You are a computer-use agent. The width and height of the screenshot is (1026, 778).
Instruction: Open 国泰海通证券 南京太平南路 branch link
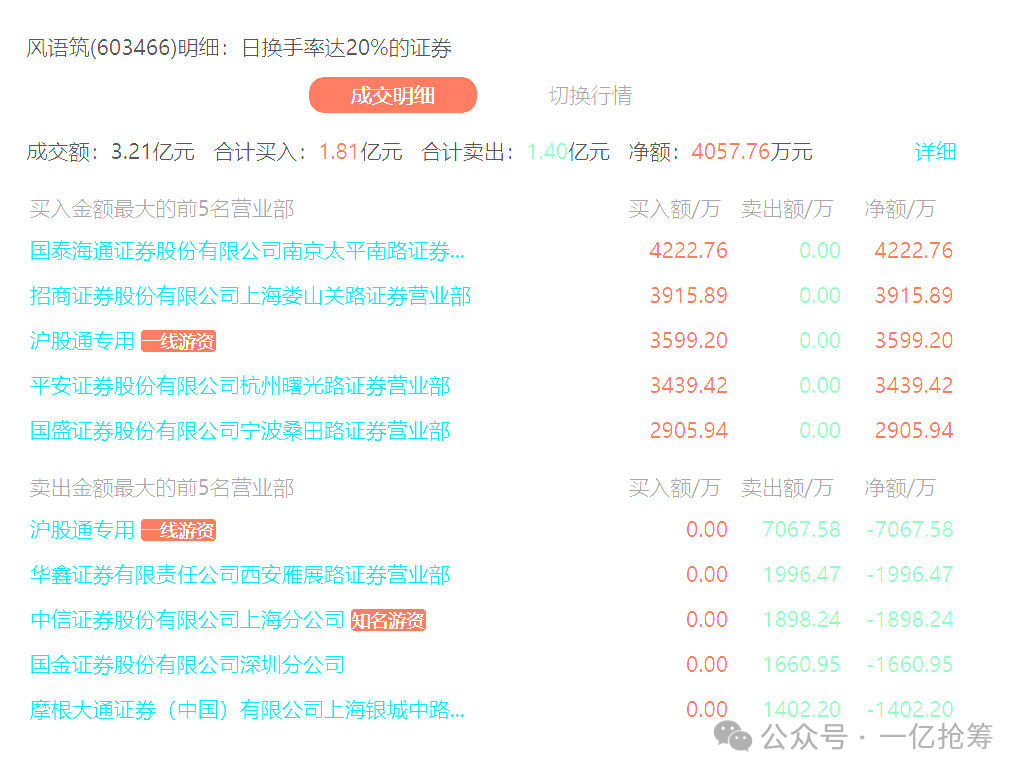[x=247, y=251]
